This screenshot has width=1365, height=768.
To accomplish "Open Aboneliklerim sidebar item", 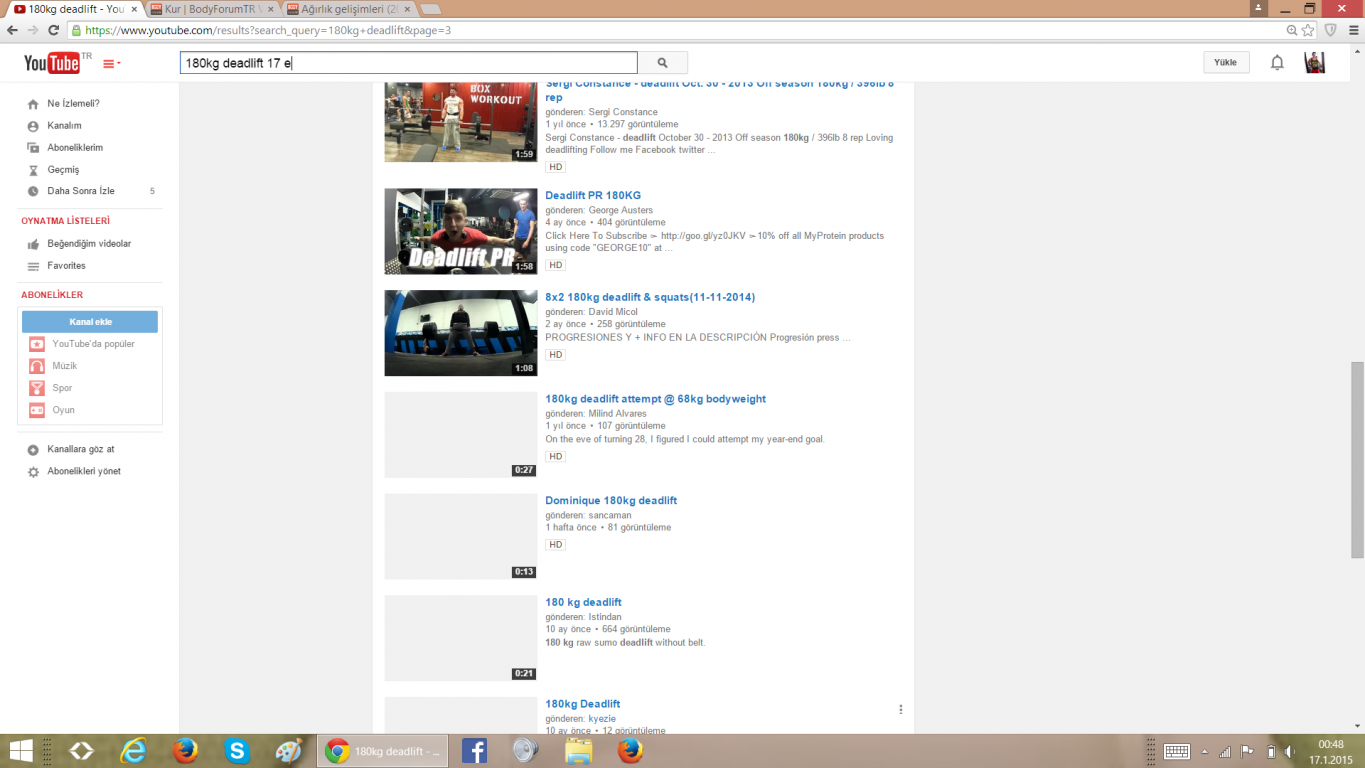I will tap(75, 148).
